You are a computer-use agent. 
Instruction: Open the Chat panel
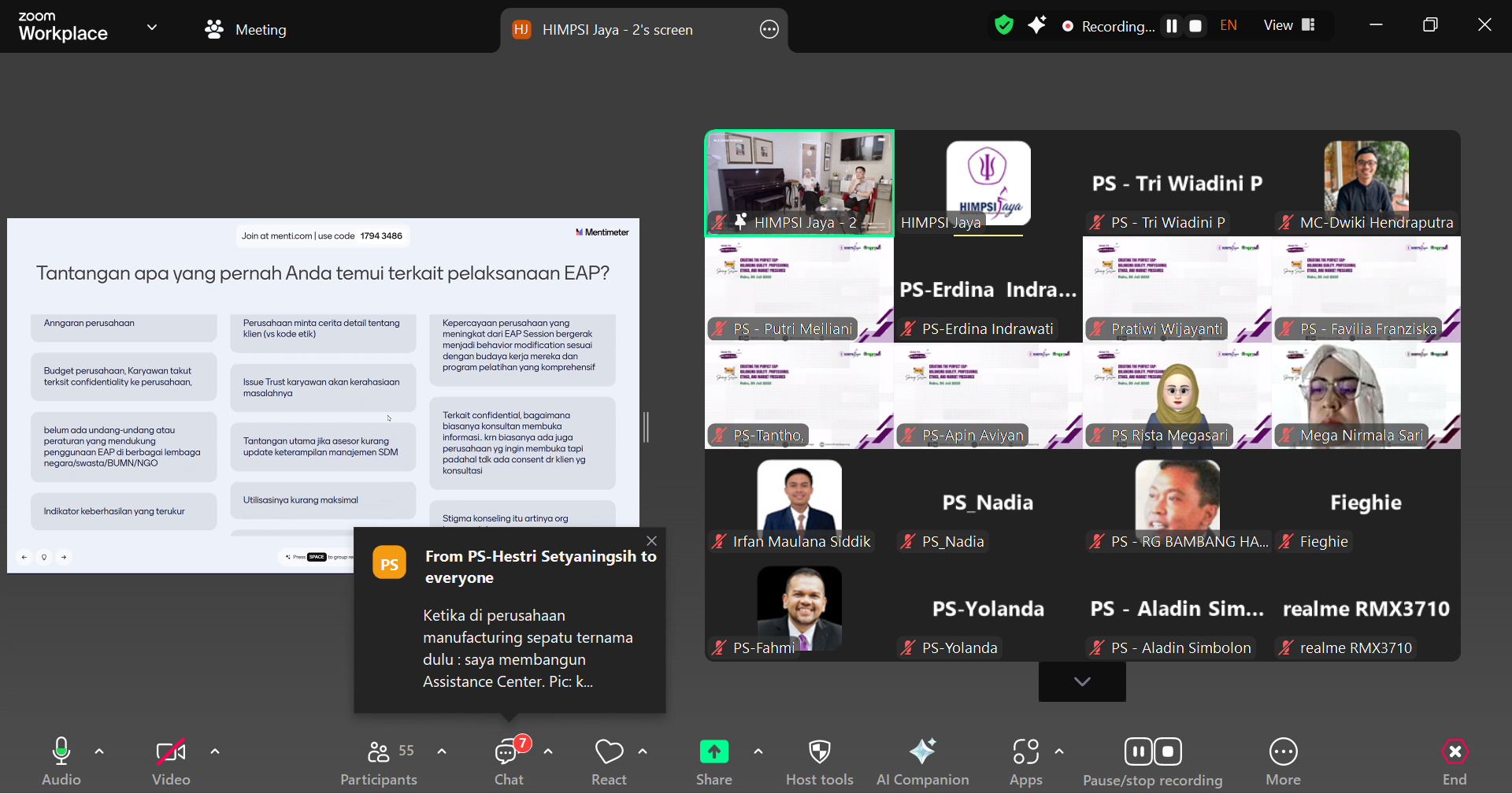tap(509, 761)
